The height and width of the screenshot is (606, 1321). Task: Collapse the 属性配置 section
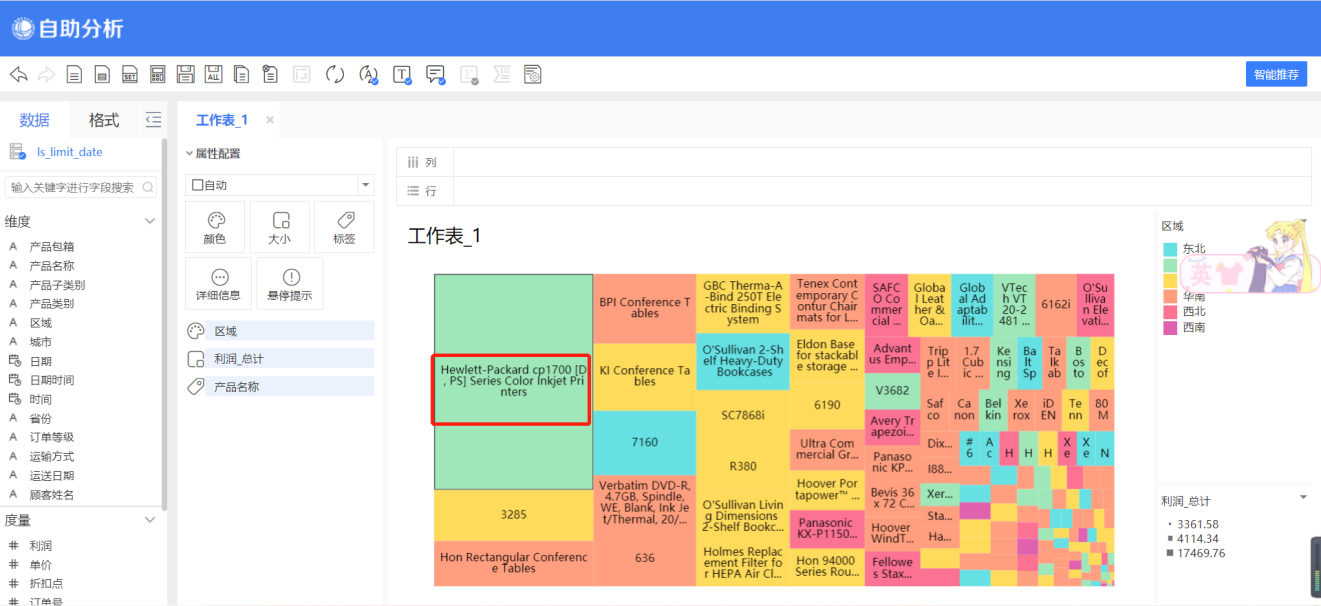coord(189,154)
